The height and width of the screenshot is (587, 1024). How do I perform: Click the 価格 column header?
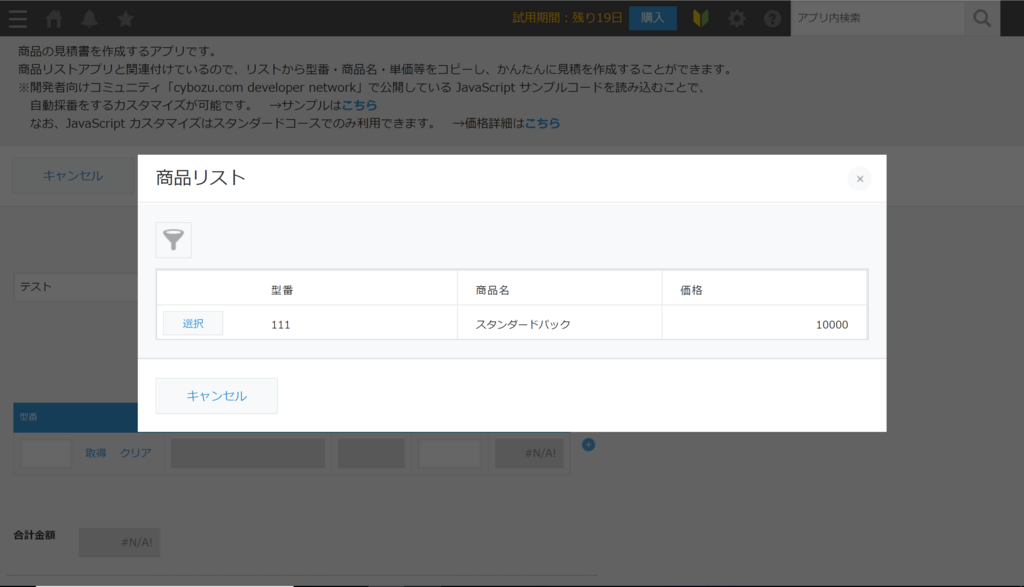coord(691,290)
